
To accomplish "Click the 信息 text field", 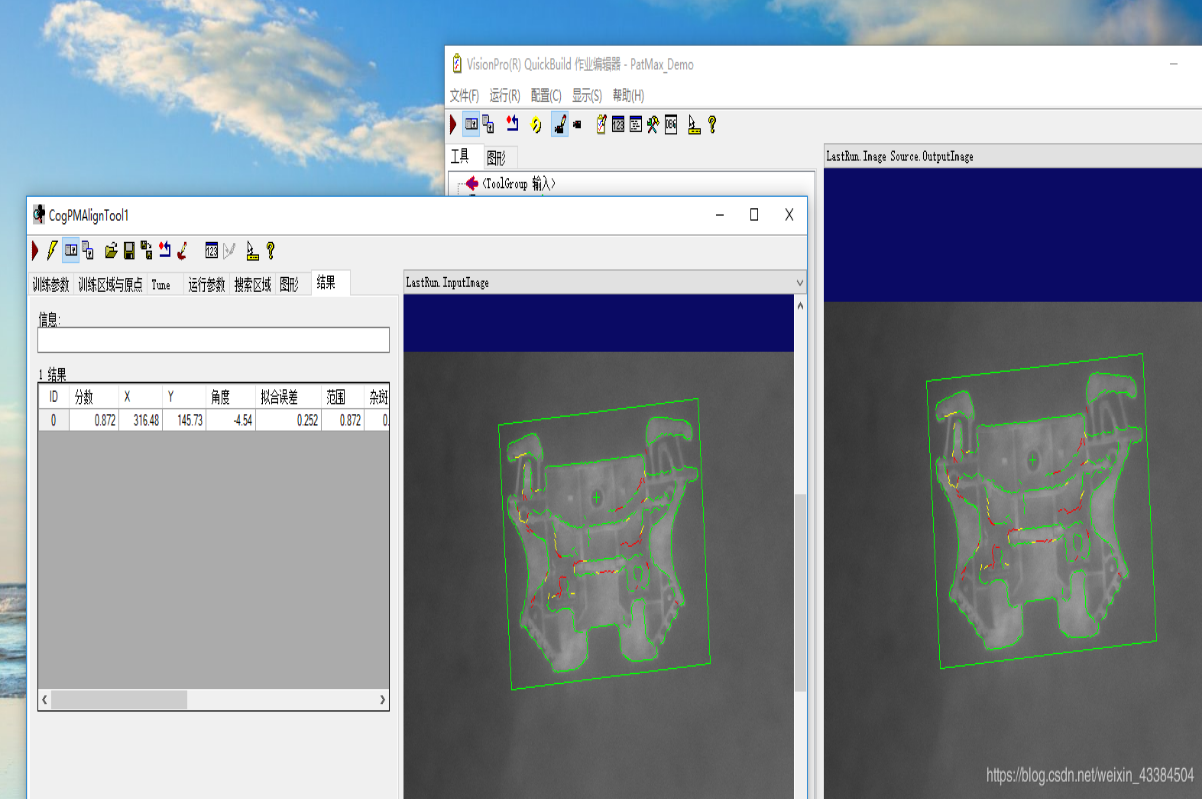I will 213,340.
